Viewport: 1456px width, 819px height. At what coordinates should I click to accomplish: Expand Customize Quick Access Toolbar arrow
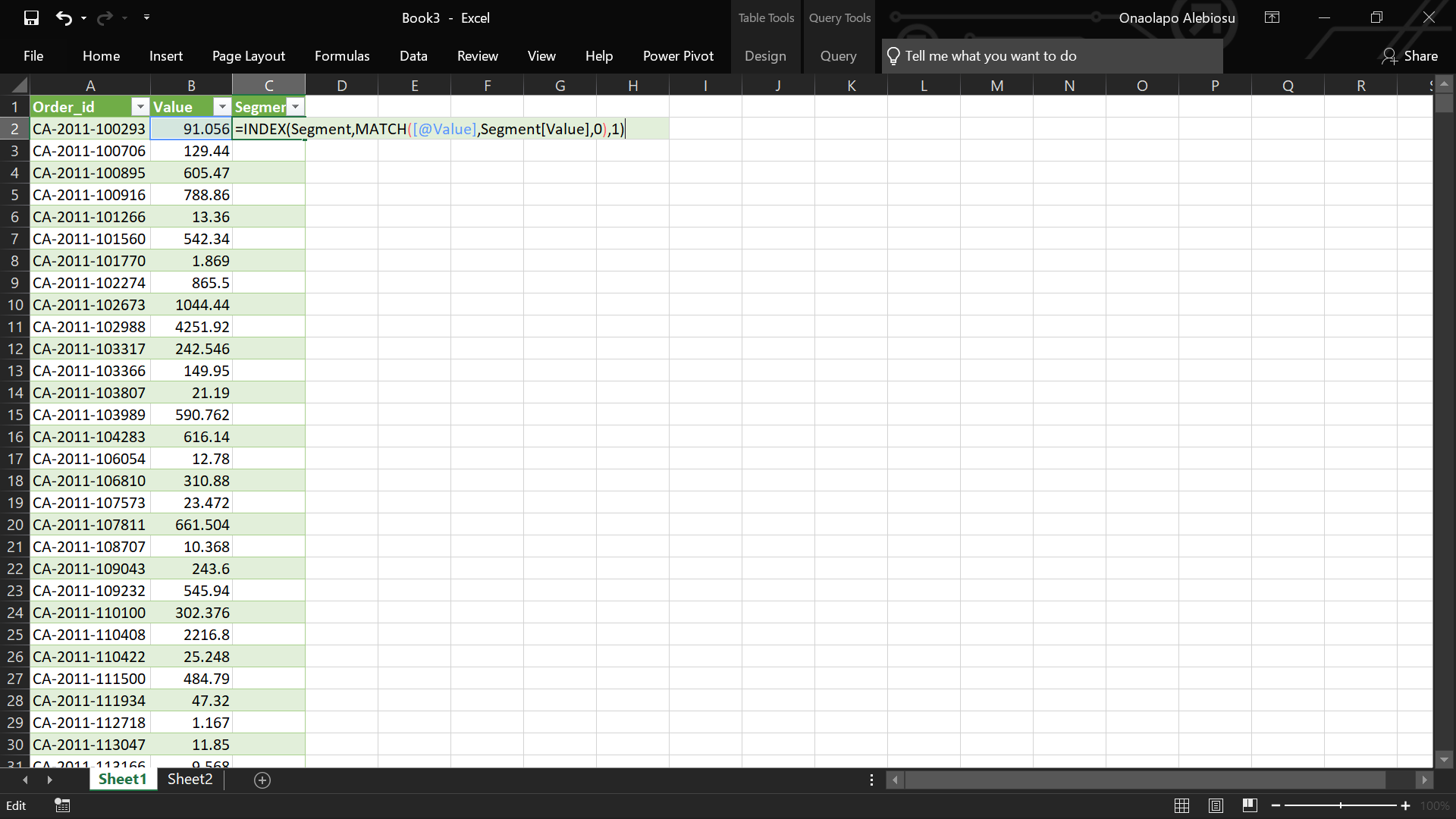pos(146,17)
